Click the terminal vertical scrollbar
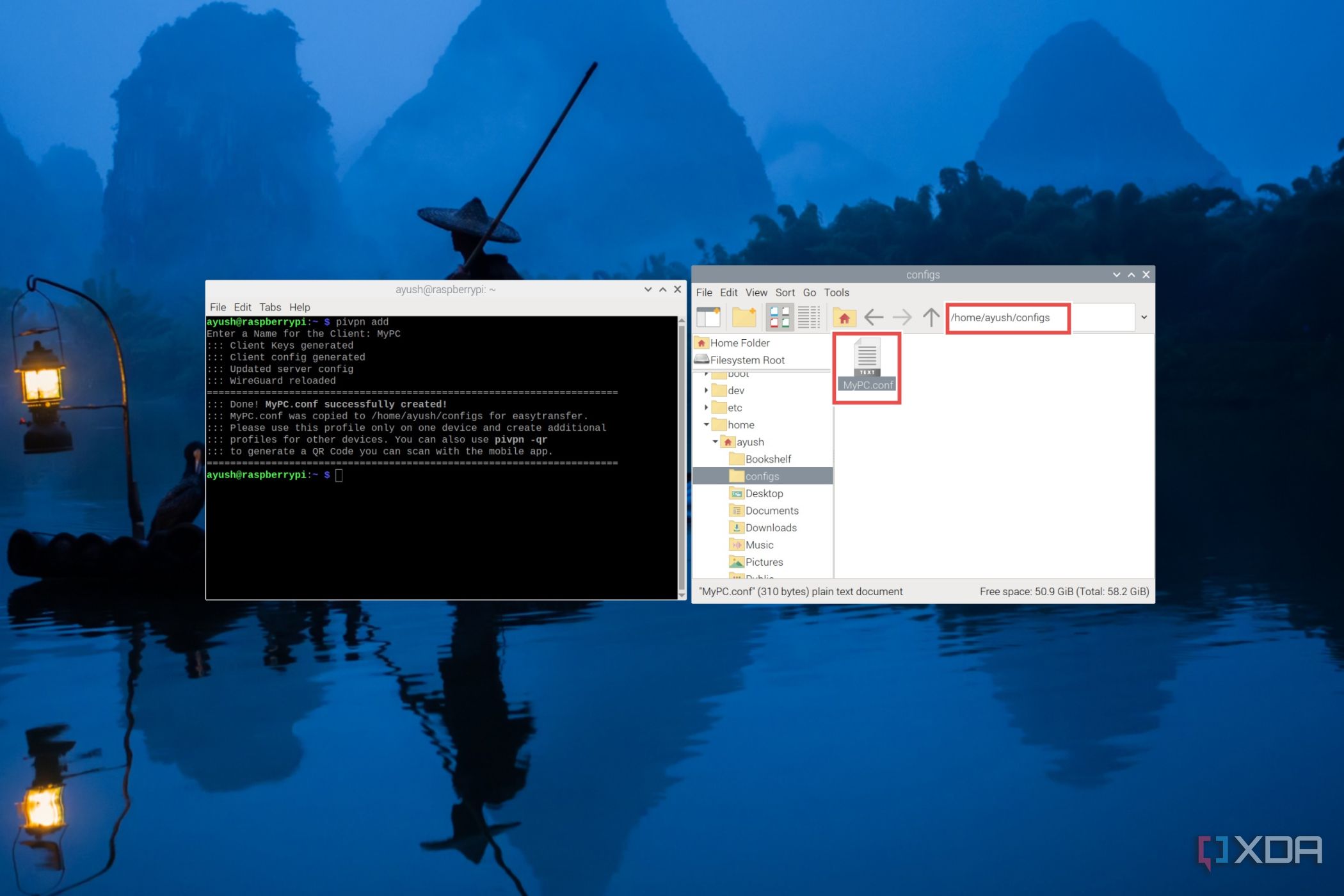The width and height of the screenshot is (1344, 896). (682, 458)
